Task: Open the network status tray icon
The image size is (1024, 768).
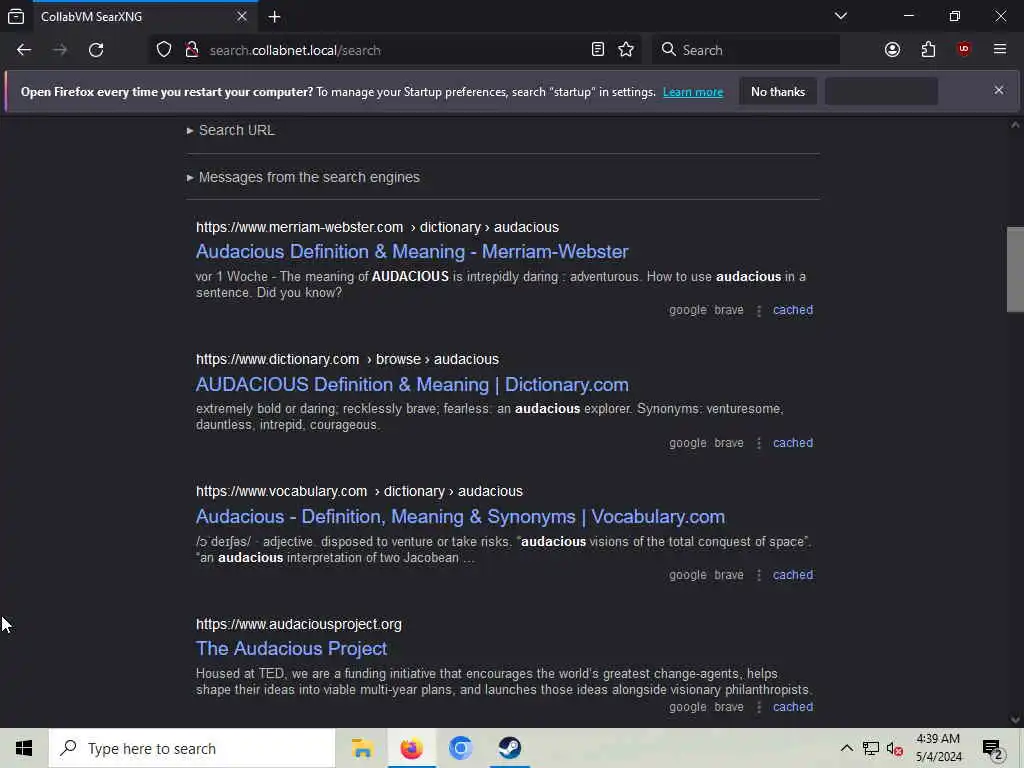Action: point(871,748)
